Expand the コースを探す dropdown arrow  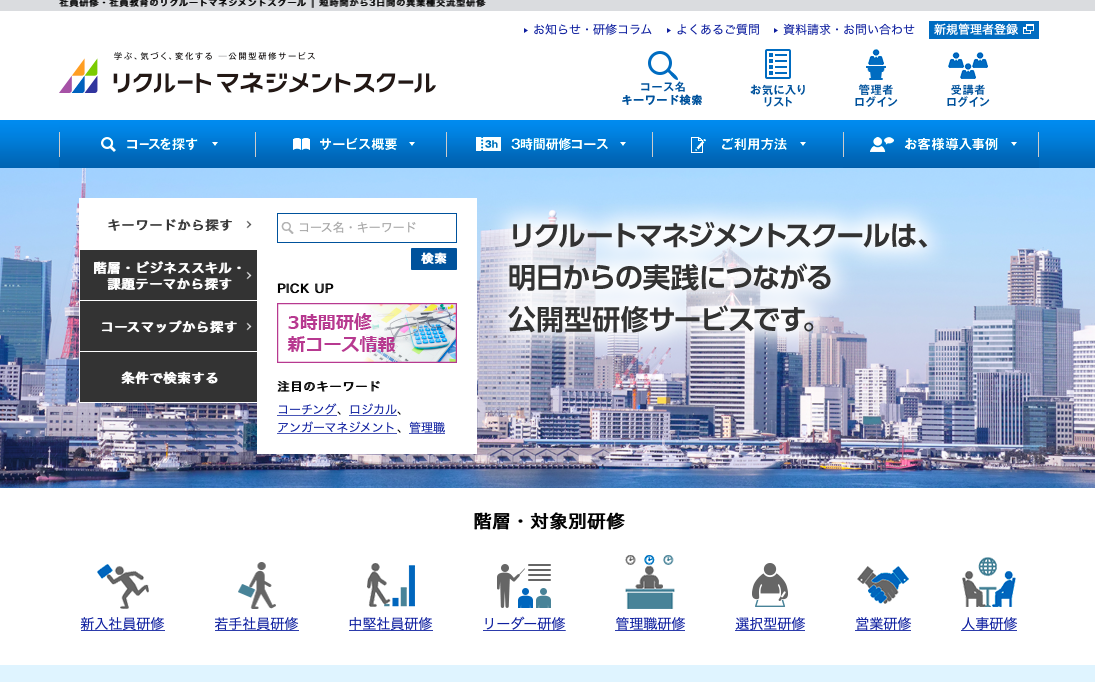(215, 144)
